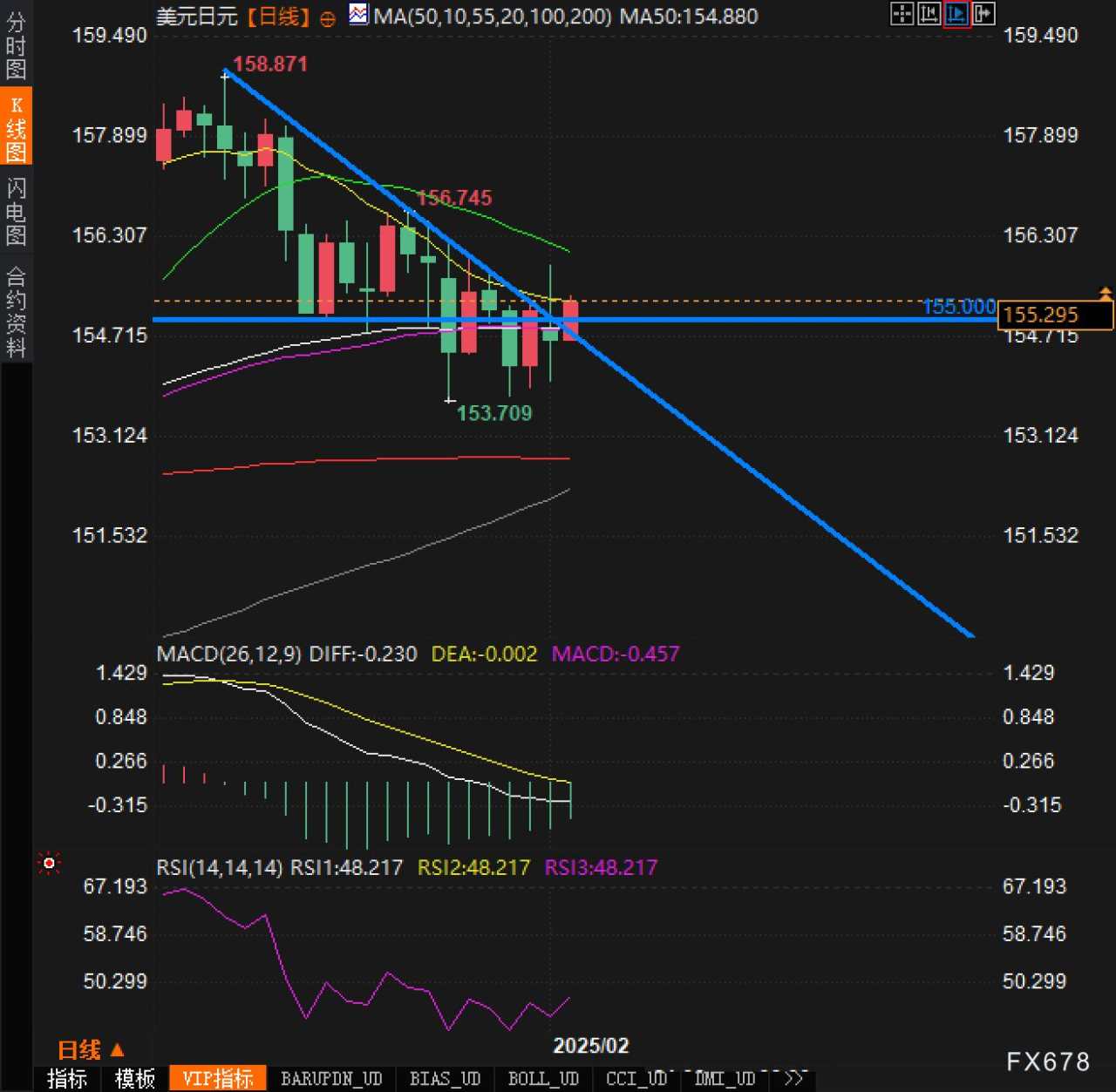Select the DMI_UD indicator
Screen dimensions: 1116x1092
pos(725,1078)
